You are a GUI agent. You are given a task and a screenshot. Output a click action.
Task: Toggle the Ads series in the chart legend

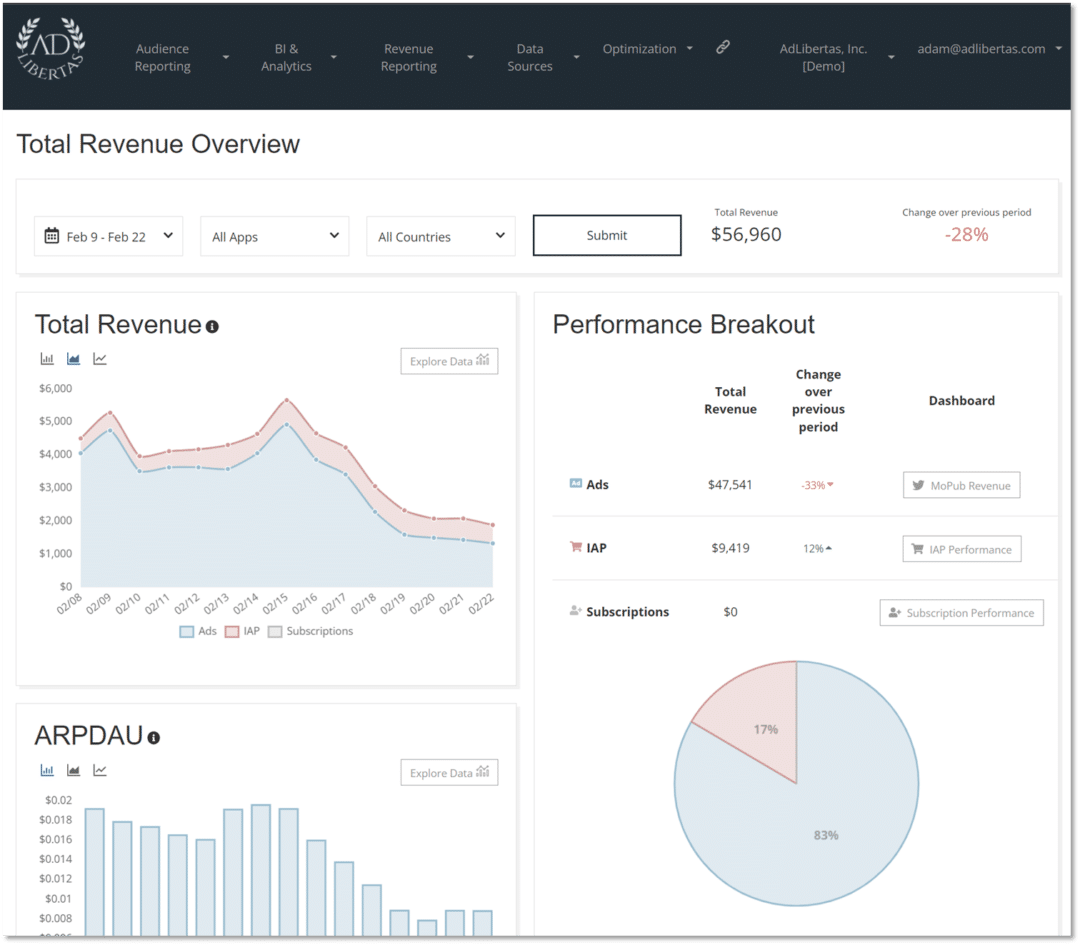[x=197, y=631]
